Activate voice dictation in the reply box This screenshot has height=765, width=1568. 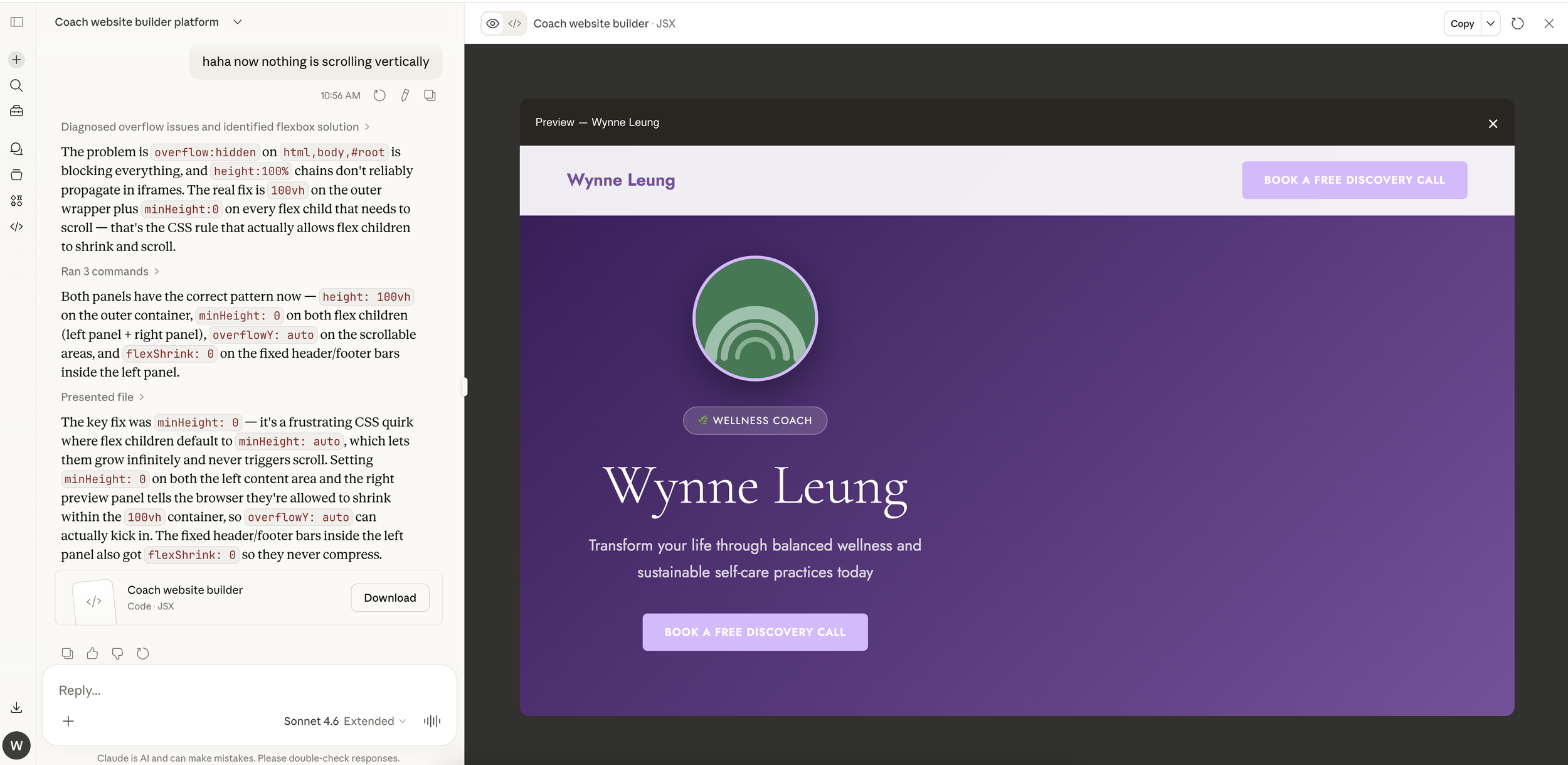[432, 720]
